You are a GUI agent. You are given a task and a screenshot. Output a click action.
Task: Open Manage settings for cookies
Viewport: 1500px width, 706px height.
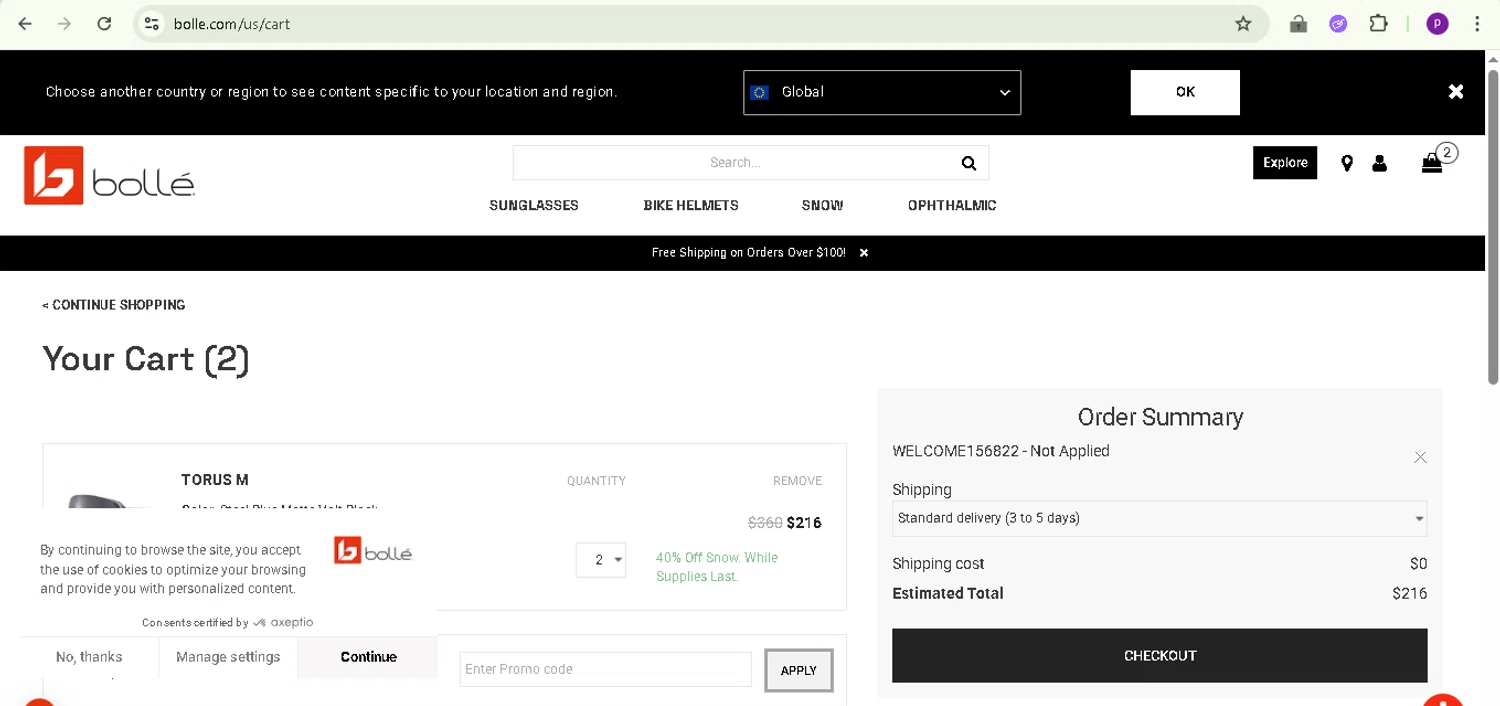pyautogui.click(x=228, y=657)
